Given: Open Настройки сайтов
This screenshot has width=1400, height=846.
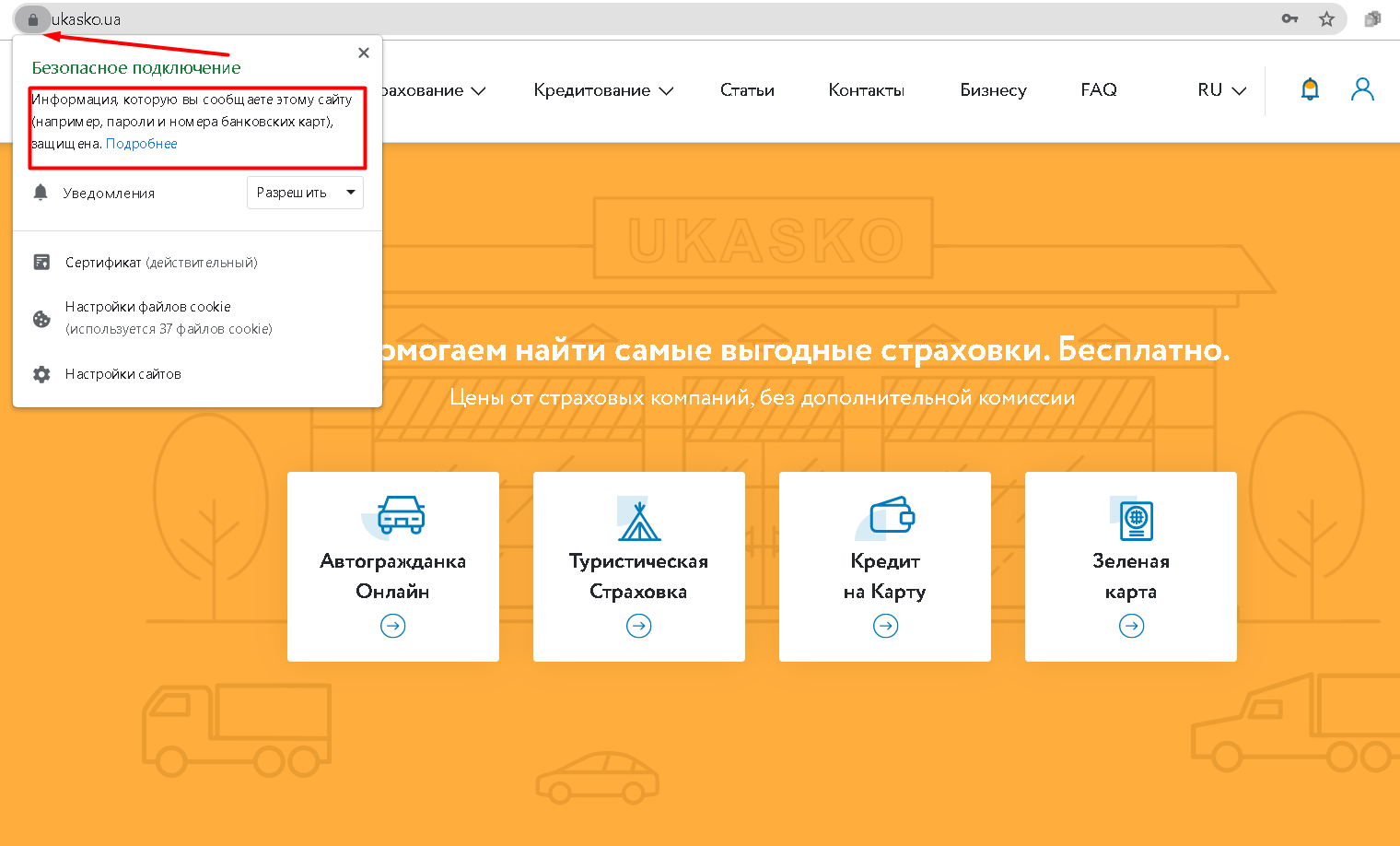Looking at the screenshot, I should (123, 374).
